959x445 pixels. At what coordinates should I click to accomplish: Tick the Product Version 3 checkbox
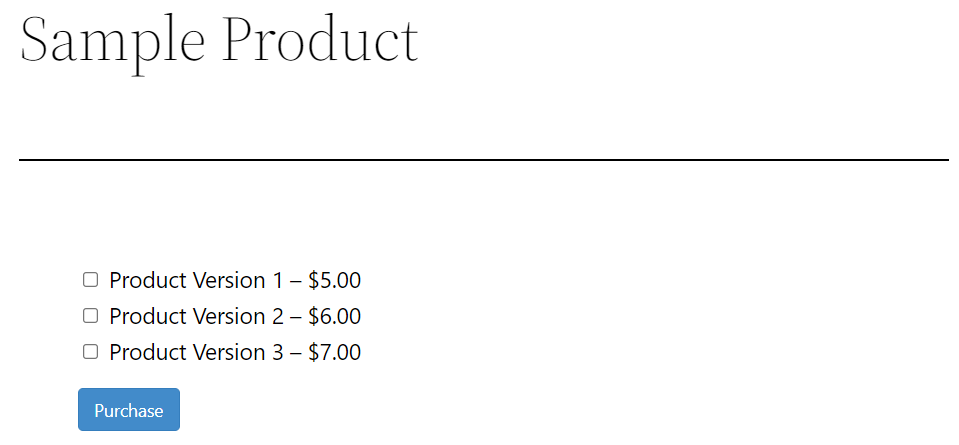(90, 352)
